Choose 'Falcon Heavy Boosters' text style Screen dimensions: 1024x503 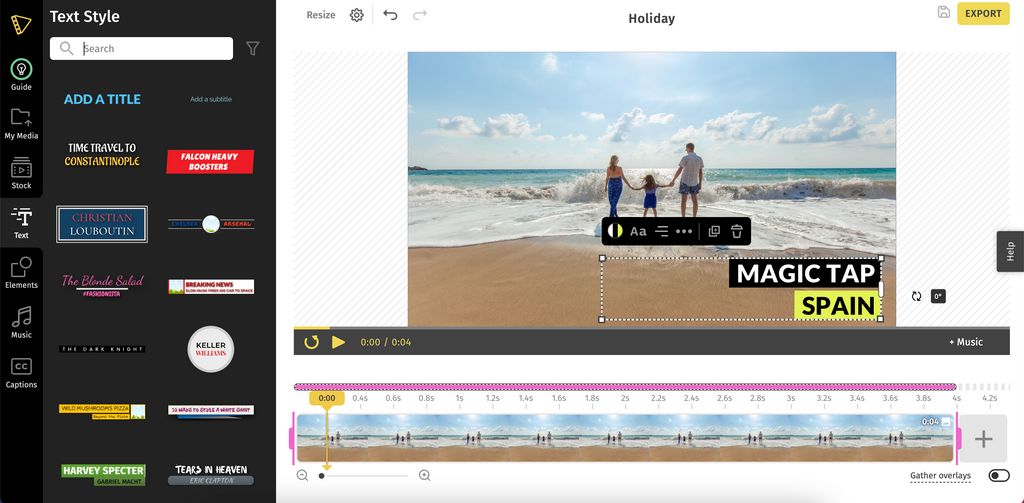point(210,161)
